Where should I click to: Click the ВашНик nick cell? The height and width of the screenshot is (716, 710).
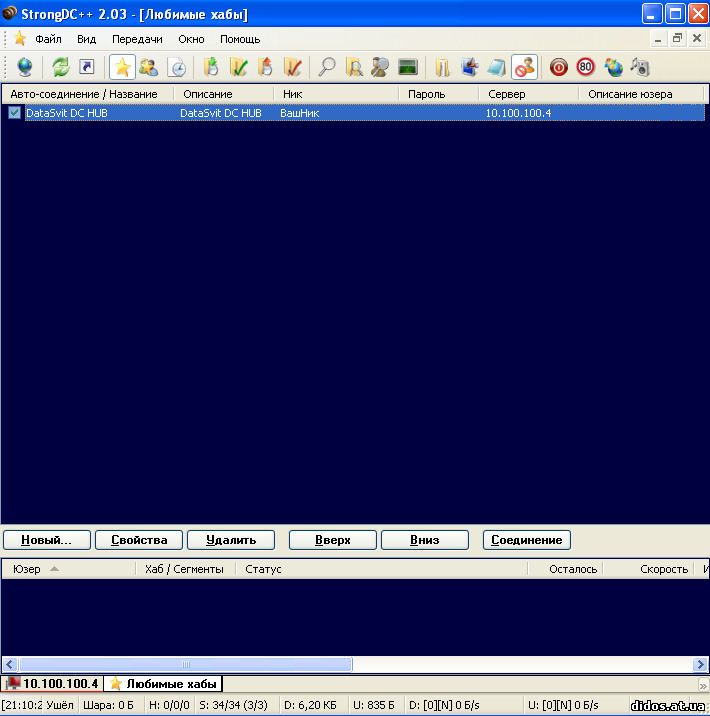[300, 113]
